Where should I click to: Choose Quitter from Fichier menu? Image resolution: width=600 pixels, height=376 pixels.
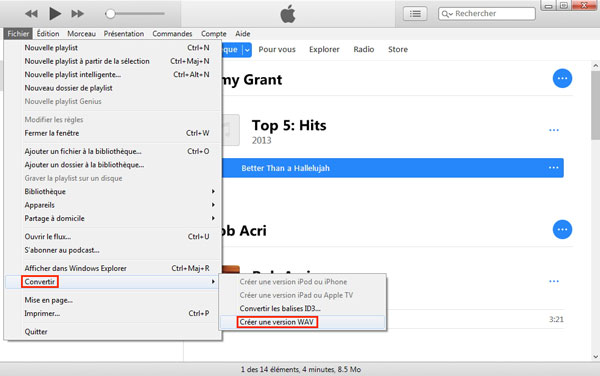pyautogui.click(x=113, y=332)
